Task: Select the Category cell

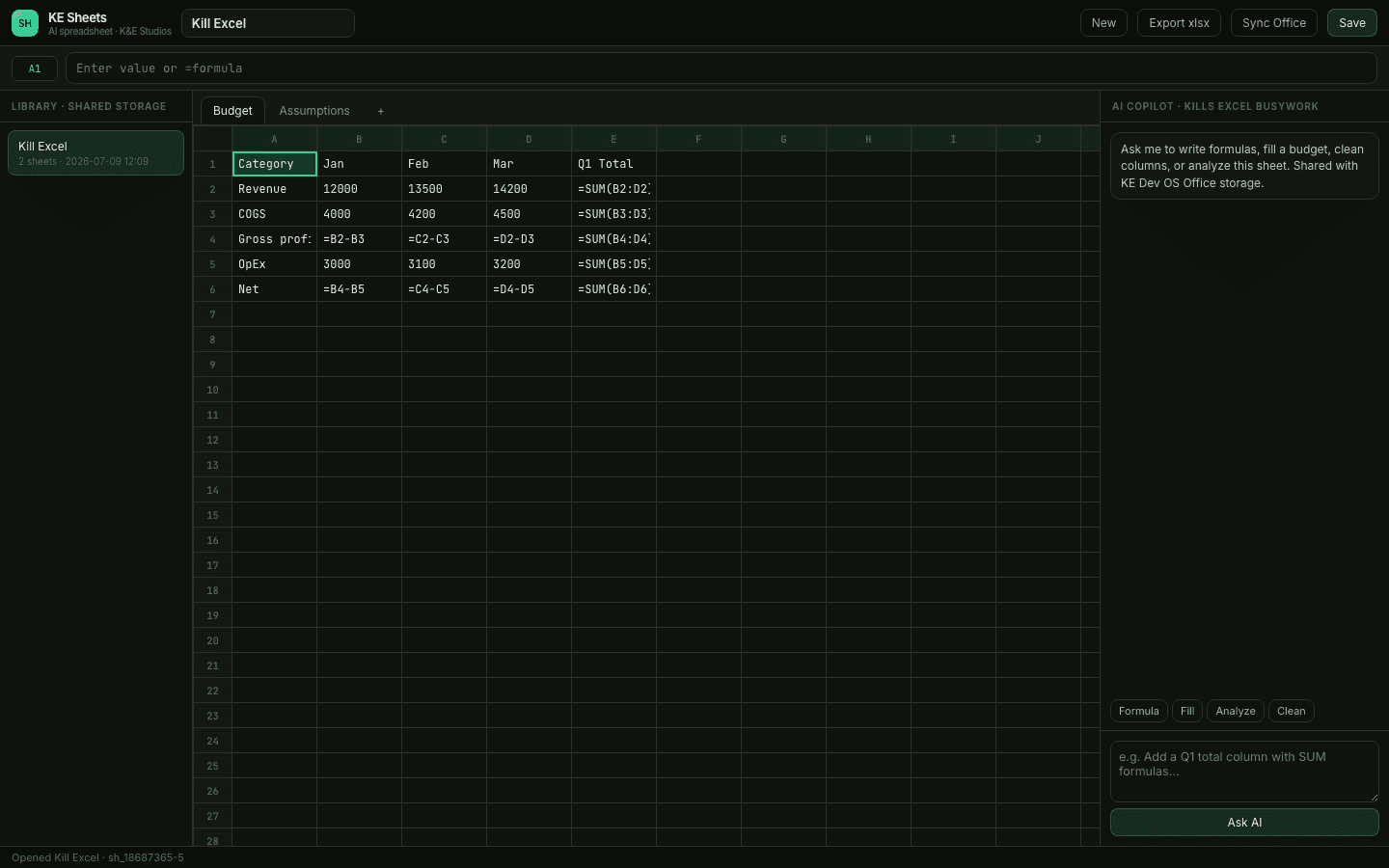Action: coord(274,164)
